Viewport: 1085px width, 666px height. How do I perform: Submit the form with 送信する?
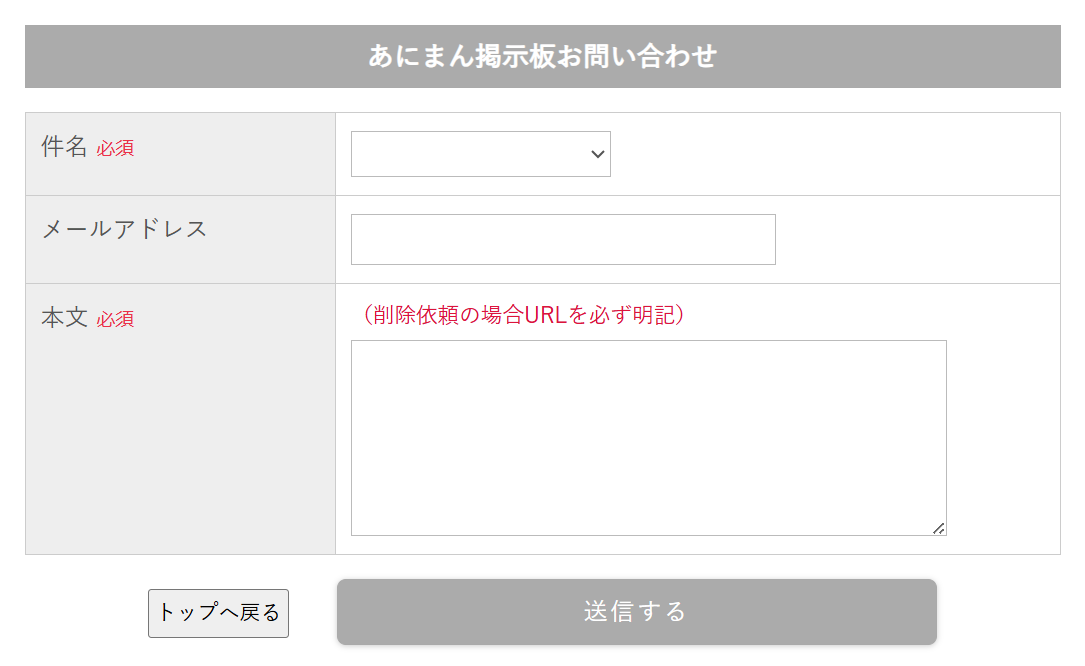pos(636,611)
